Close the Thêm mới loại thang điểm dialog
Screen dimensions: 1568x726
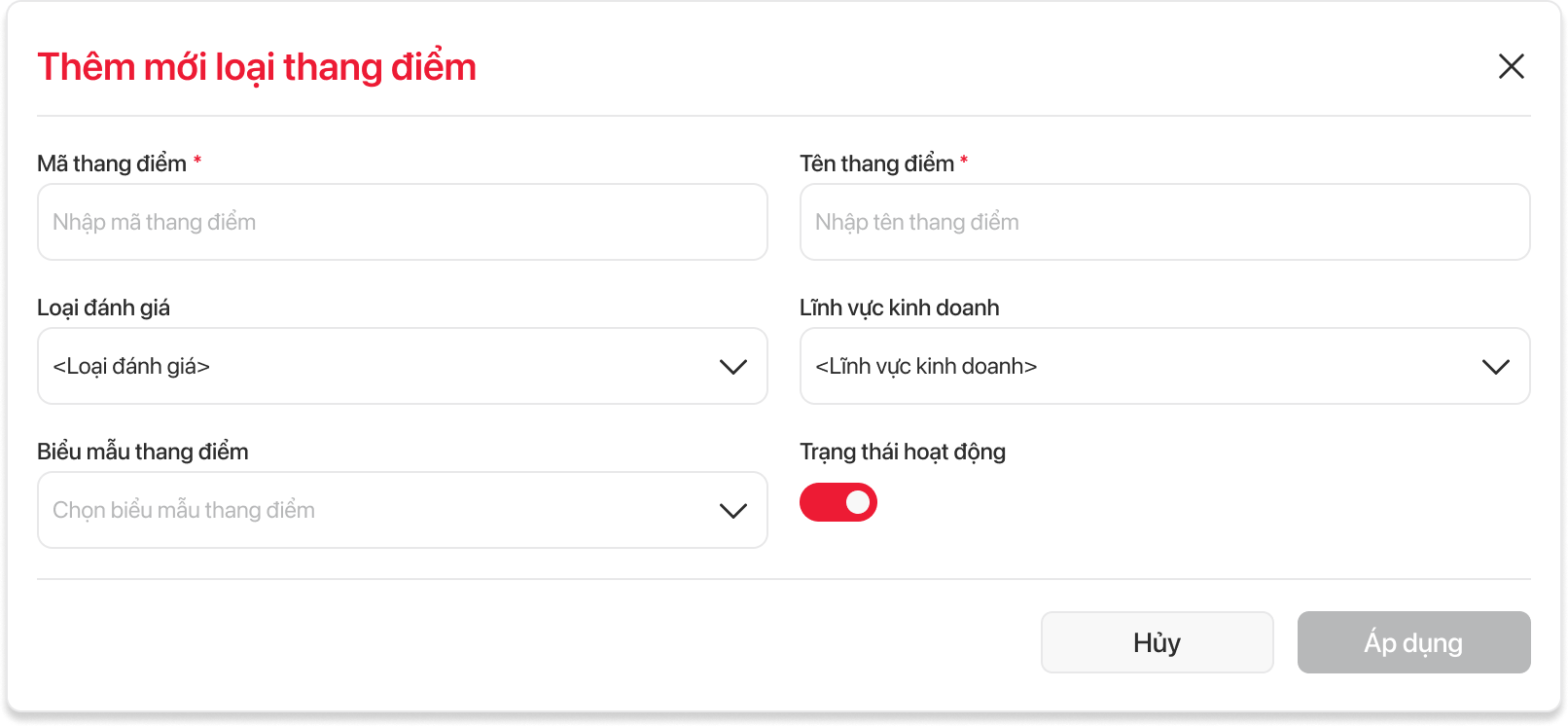pos(1511,66)
